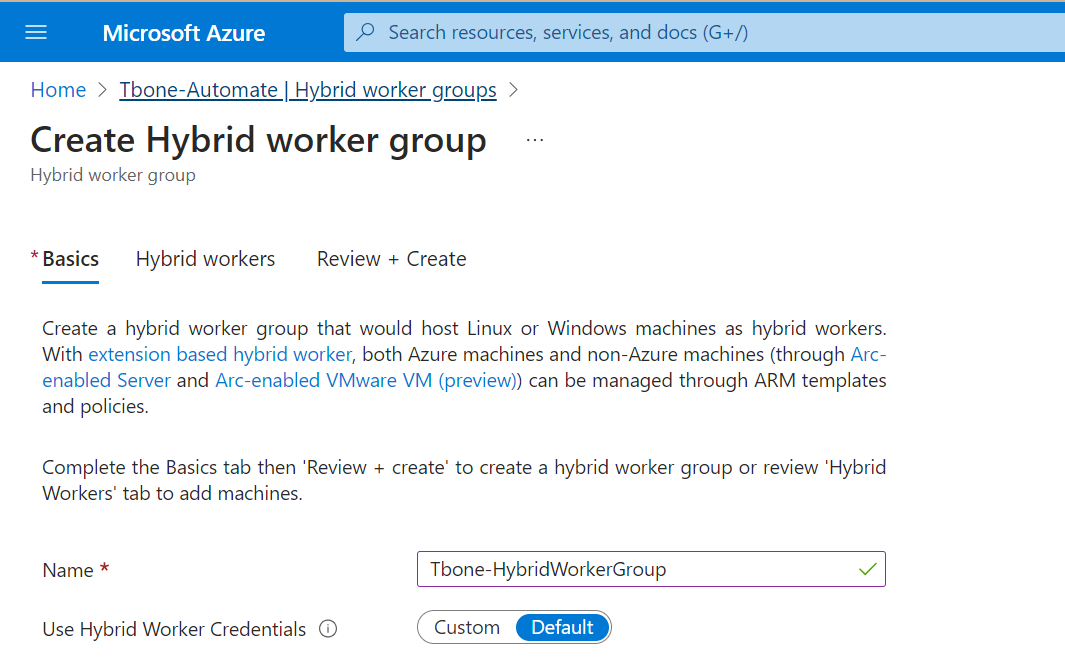Open the Azure portal hamburger menu
Viewport: 1065px width, 658px height.
coord(36,31)
